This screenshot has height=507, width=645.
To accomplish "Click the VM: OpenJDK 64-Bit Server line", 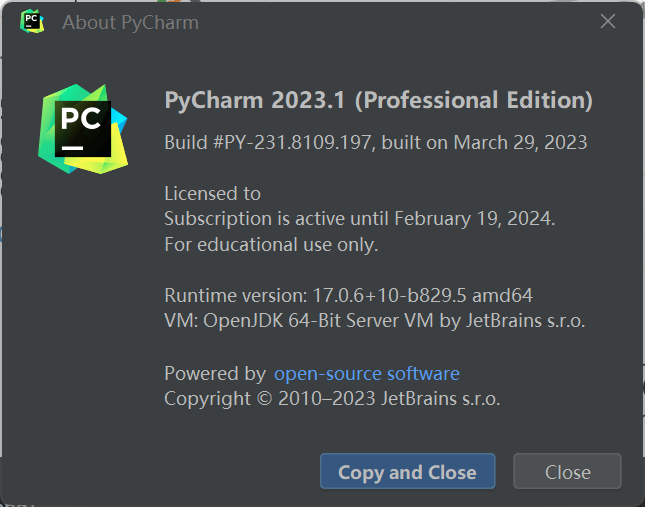I will 375,321.
